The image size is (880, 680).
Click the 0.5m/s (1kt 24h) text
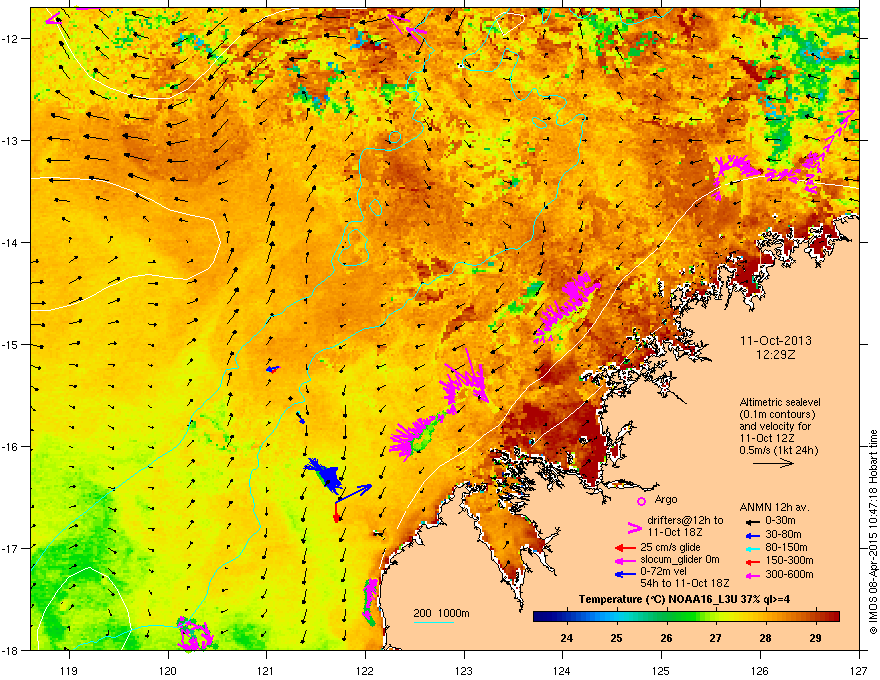(778, 450)
